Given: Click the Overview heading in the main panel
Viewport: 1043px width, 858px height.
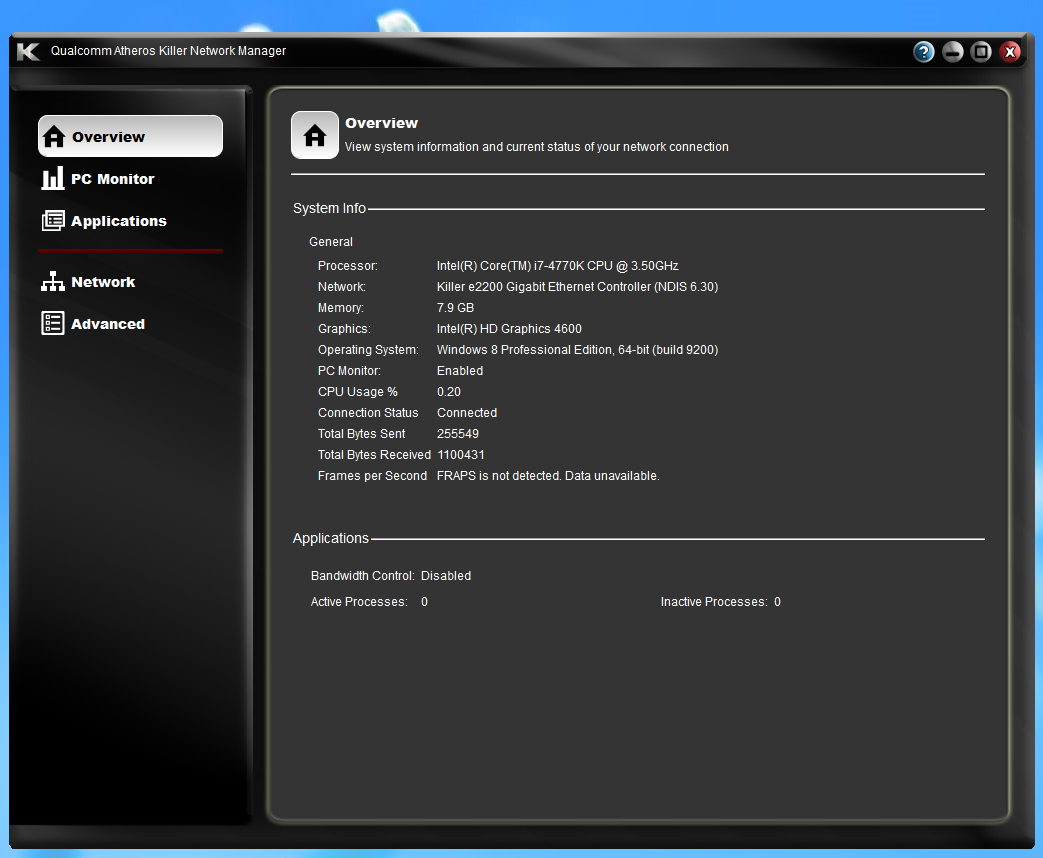Looking at the screenshot, I should click(381, 123).
